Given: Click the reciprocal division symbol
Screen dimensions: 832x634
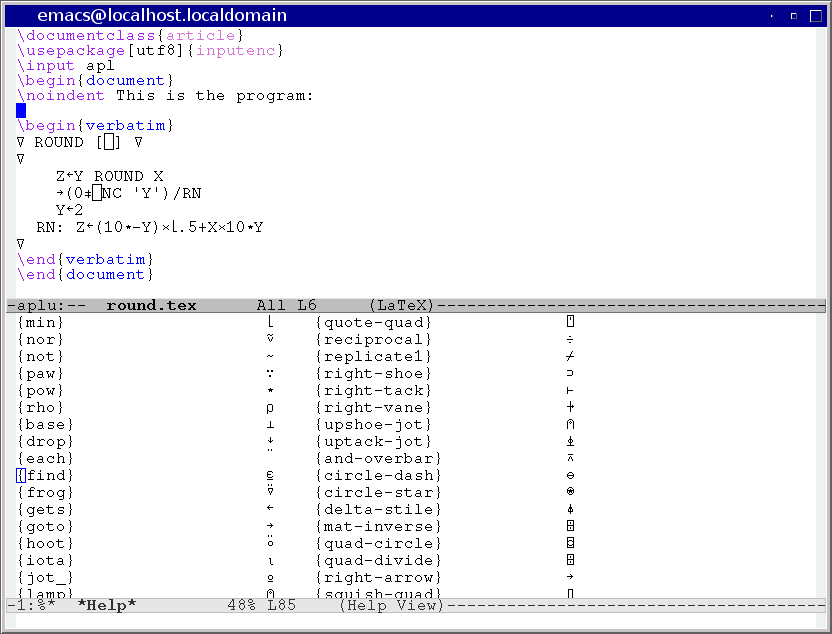Looking at the screenshot, I should tap(570, 339).
